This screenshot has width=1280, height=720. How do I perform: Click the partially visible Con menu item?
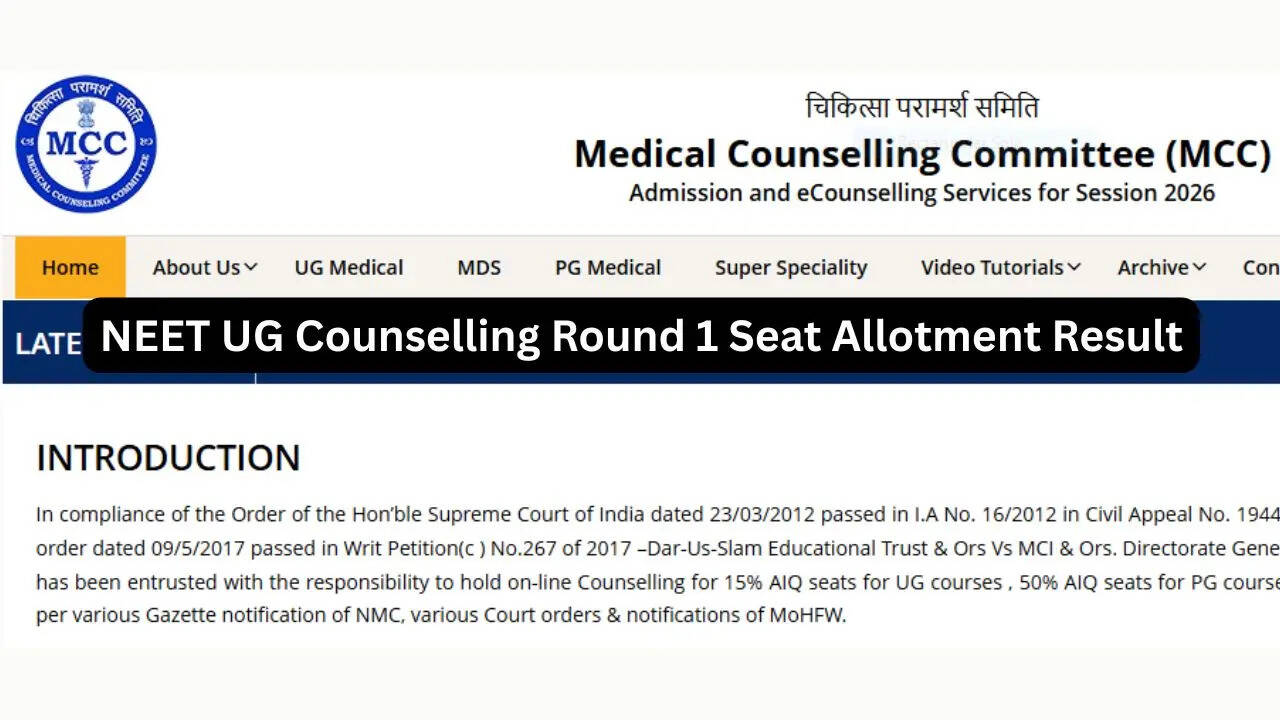(x=1260, y=268)
